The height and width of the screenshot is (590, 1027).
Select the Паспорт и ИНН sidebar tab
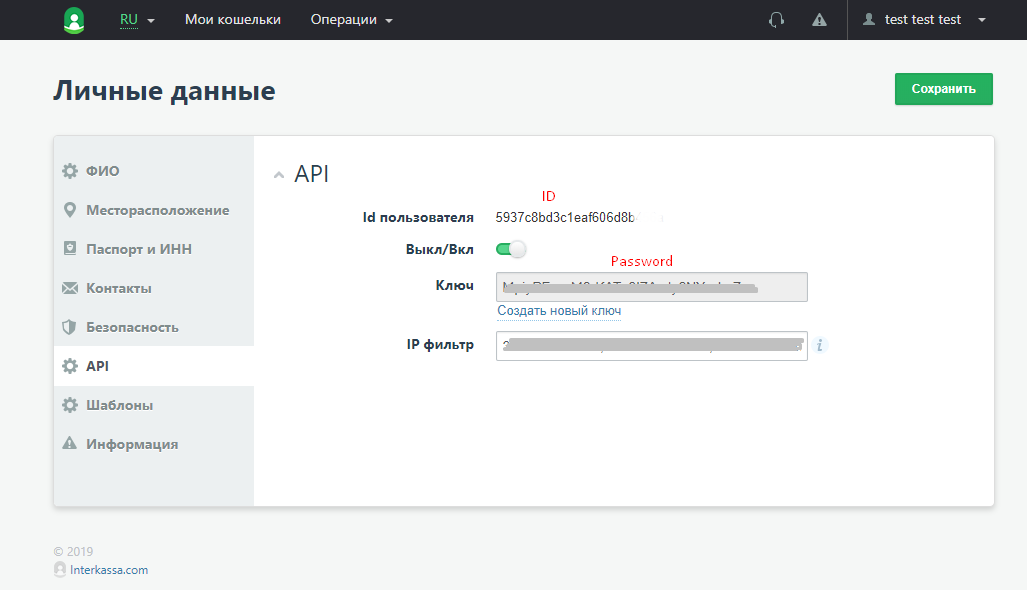click(139, 249)
